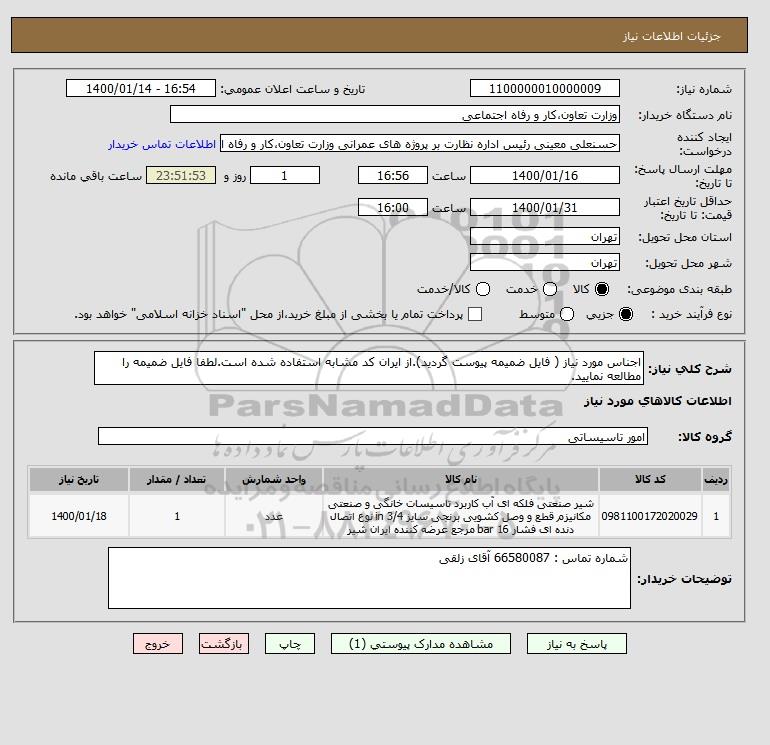The image size is (770, 745).
Task: Click the کد کالا column header
Action: (650, 479)
